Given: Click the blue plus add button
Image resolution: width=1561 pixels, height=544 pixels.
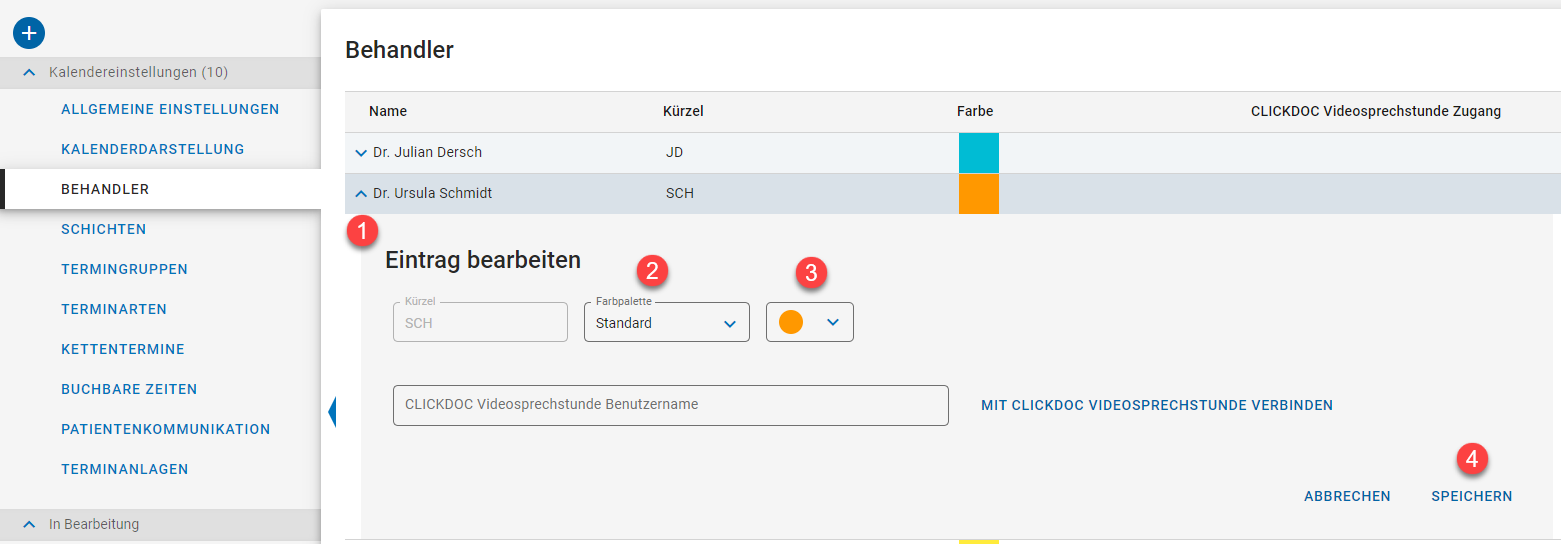Looking at the screenshot, I should point(29,33).
